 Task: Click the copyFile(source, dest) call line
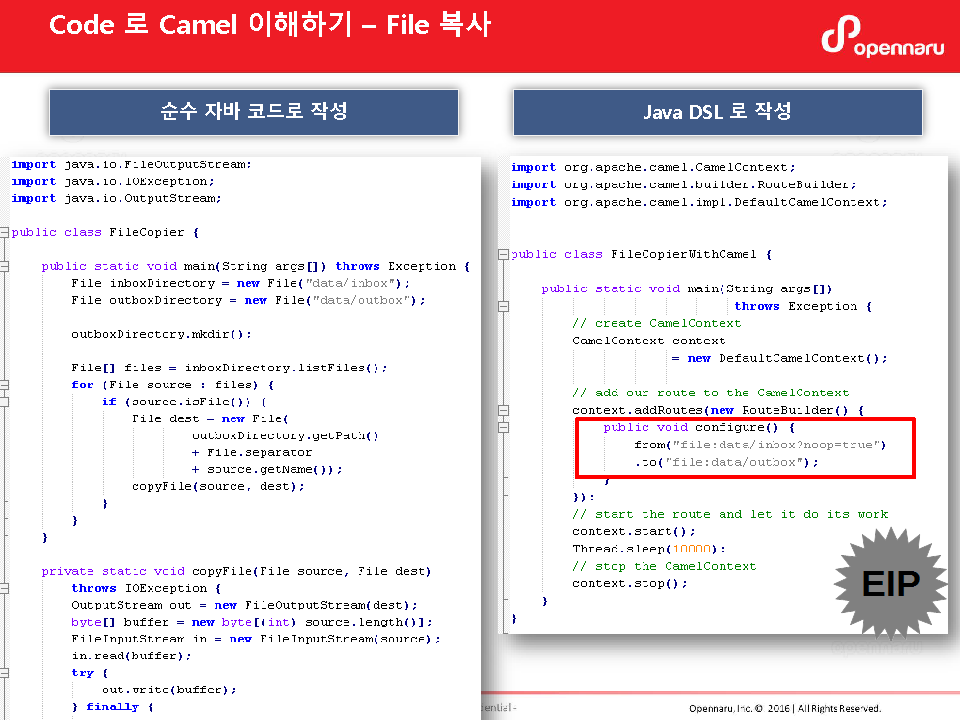(218, 486)
